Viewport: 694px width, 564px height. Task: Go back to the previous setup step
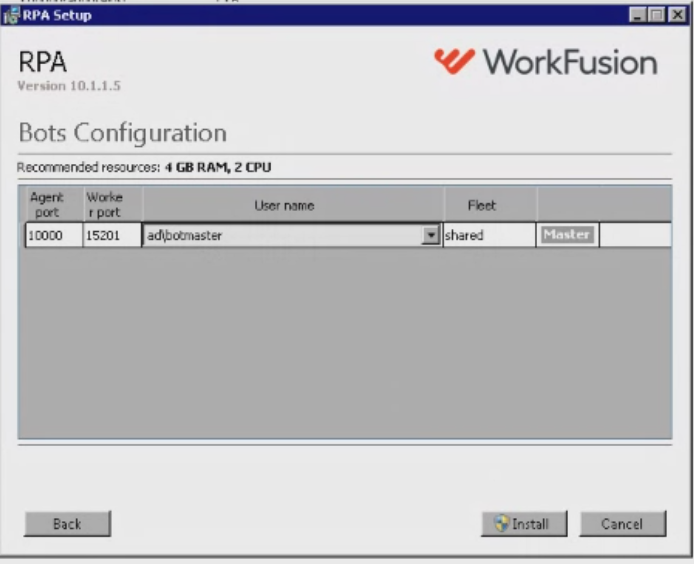click(67, 524)
